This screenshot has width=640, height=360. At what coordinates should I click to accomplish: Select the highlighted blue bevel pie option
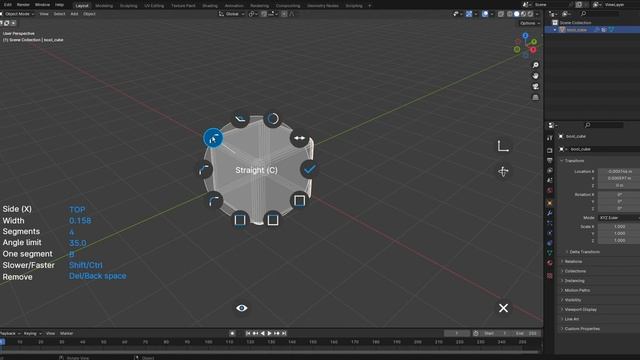click(213, 138)
